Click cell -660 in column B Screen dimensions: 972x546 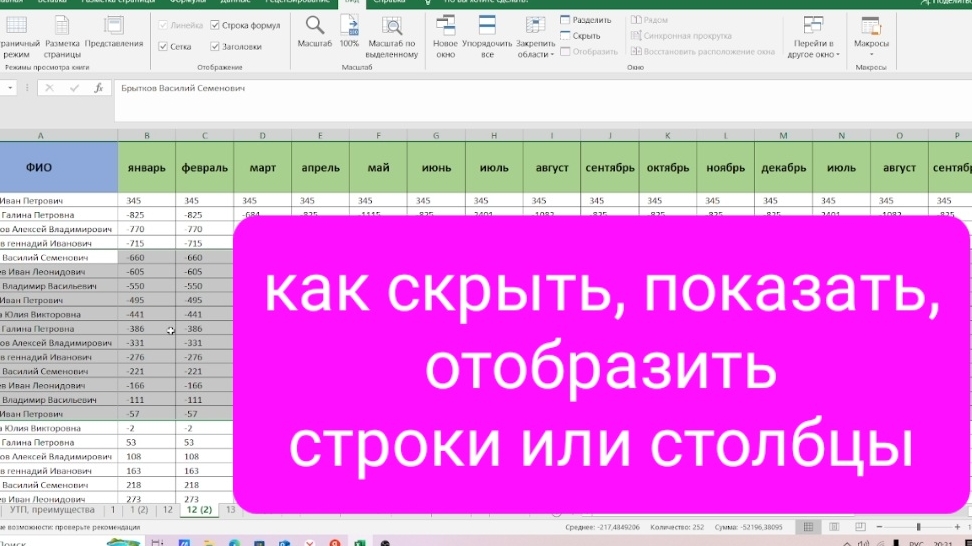point(147,257)
